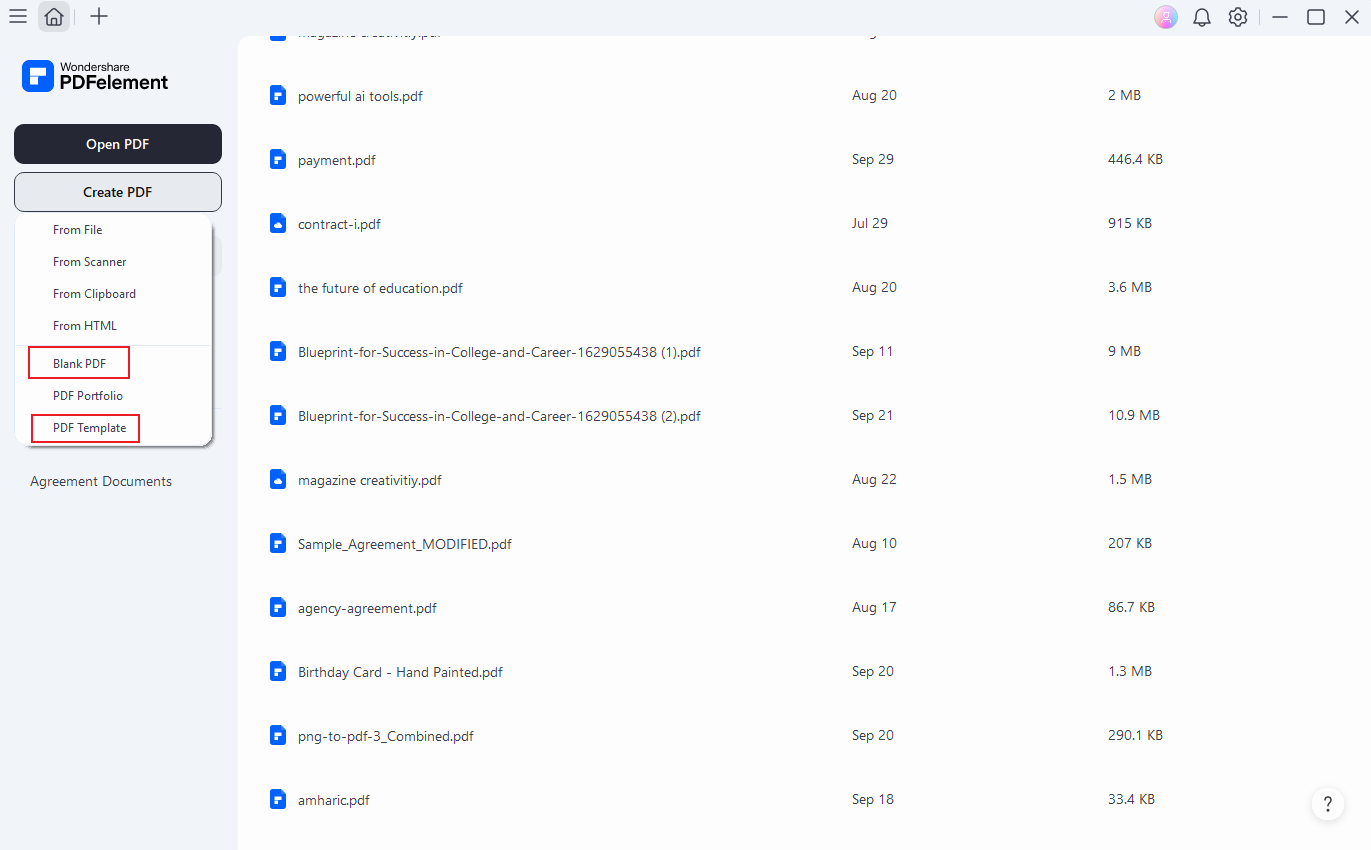Open amharic.pdf file name
The width and height of the screenshot is (1371, 850).
point(334,800)
